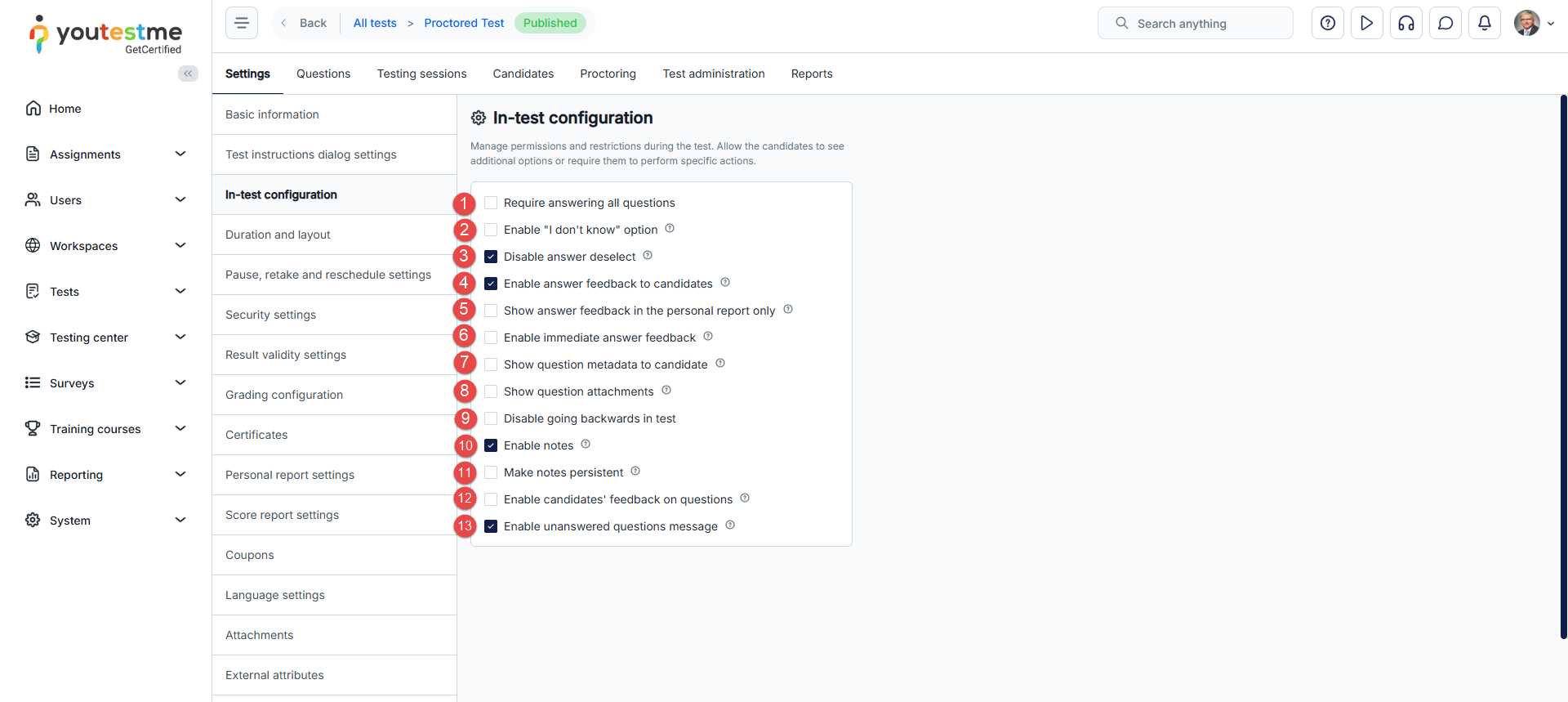Image resolution: width=1568 pixels, height=702 pixels.
Task: Click info icon beside Show question attachments
Action: tap(666, 391)
